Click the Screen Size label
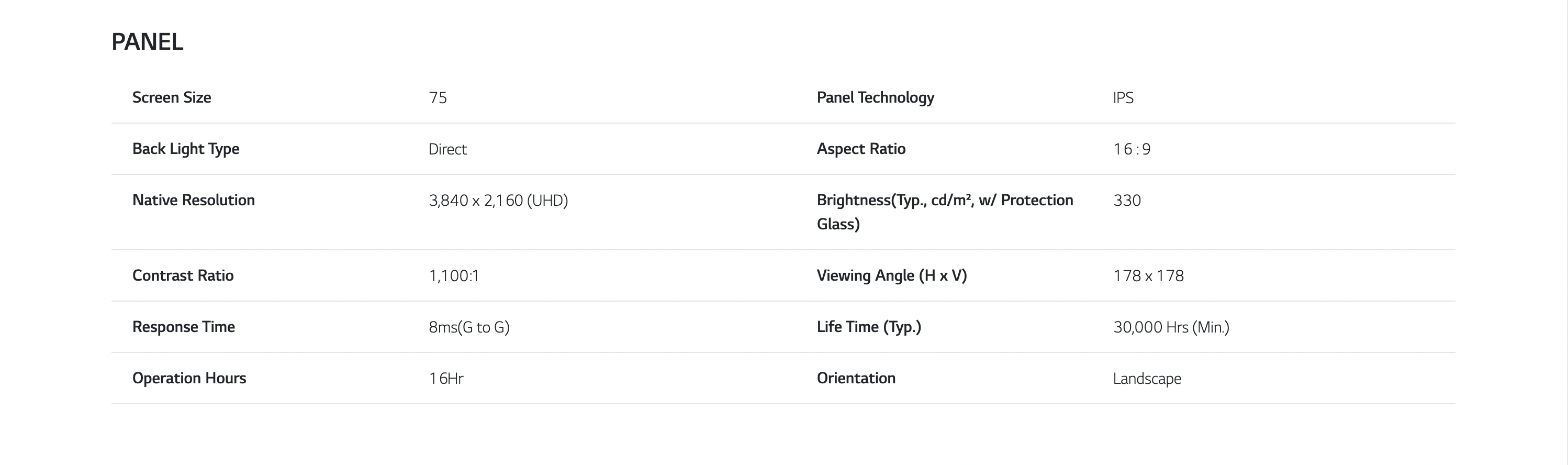 coord(172,97)
